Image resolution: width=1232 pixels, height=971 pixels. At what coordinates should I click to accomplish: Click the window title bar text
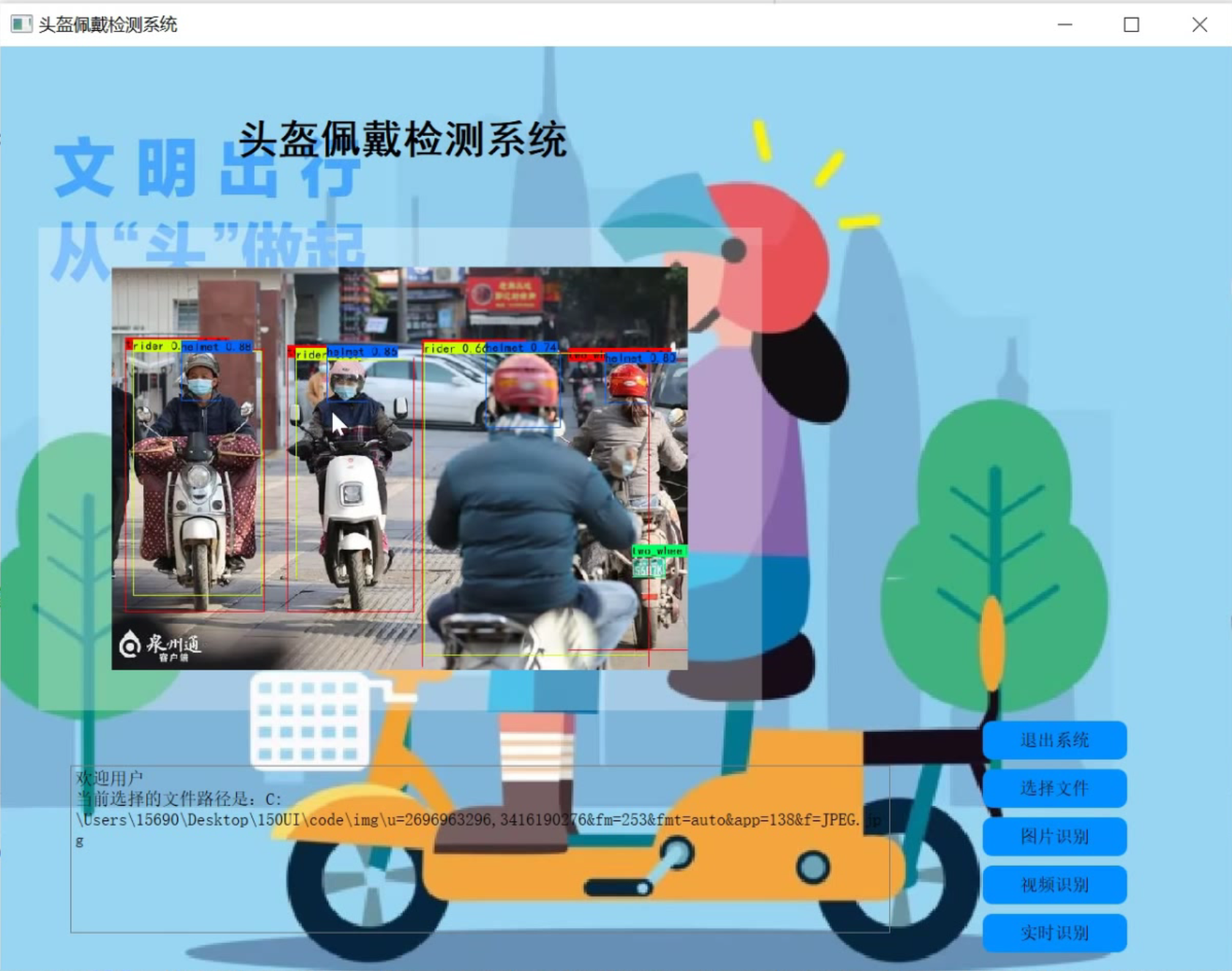107,25
